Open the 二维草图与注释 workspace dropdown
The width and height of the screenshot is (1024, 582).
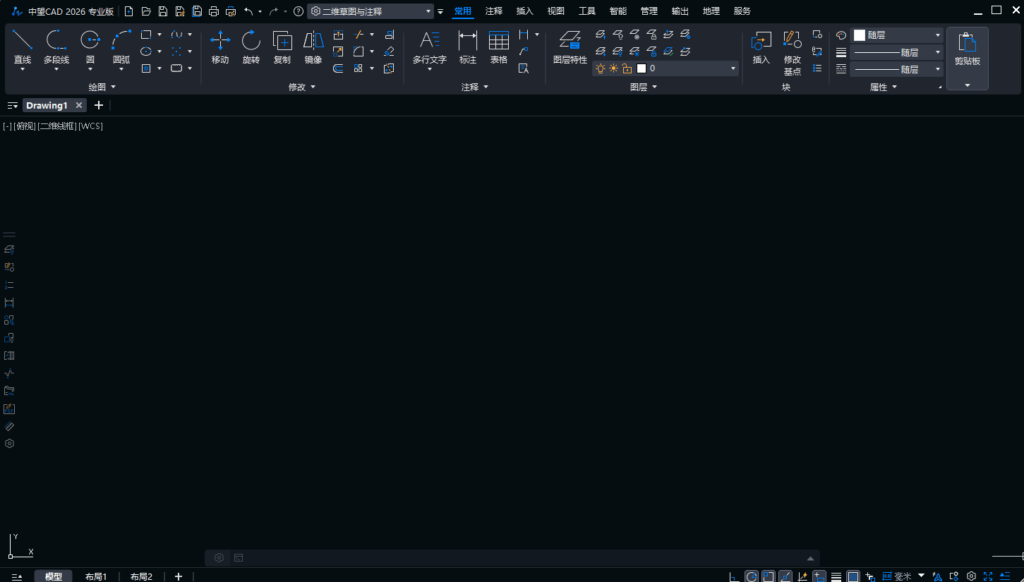pos(371,11)
